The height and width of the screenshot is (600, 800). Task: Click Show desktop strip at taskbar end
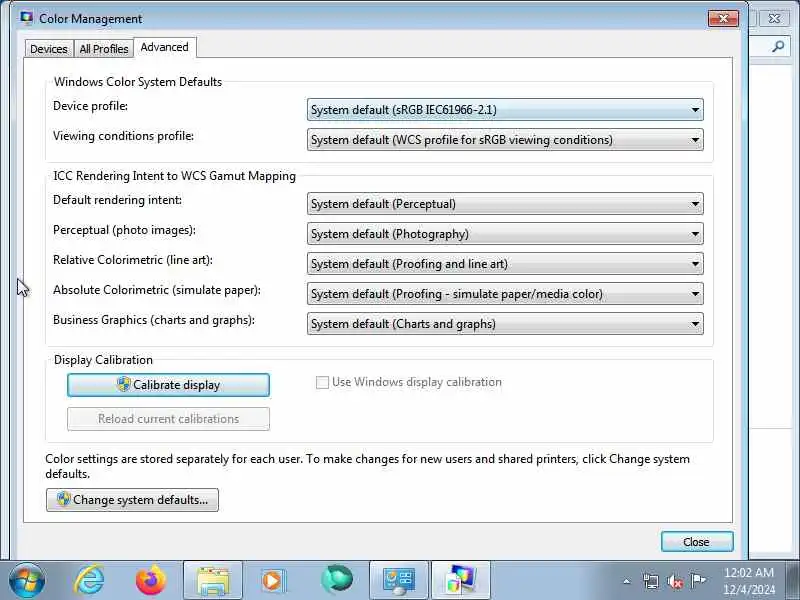(794, 580)
